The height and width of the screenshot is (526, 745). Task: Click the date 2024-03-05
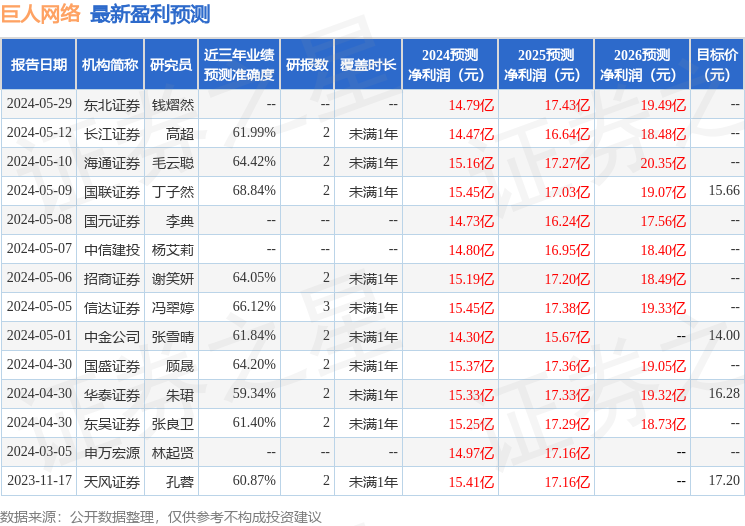[x=39, y=451]
